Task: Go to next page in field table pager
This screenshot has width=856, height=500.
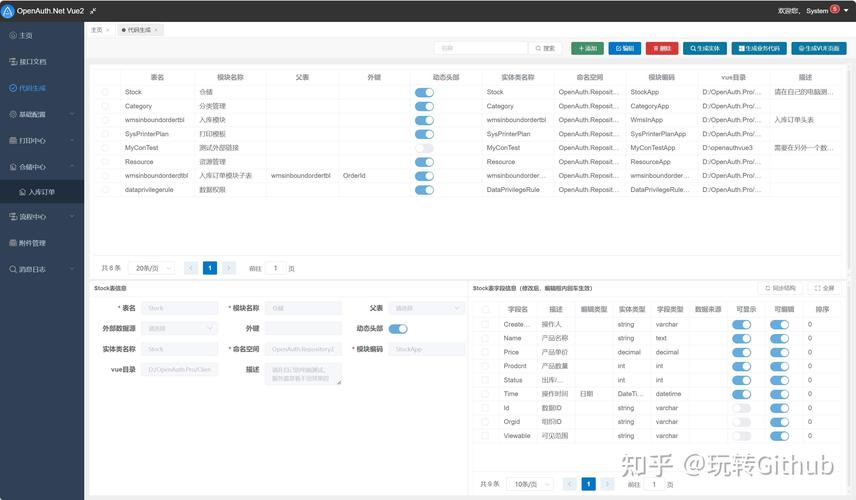Action: [607, 484]
